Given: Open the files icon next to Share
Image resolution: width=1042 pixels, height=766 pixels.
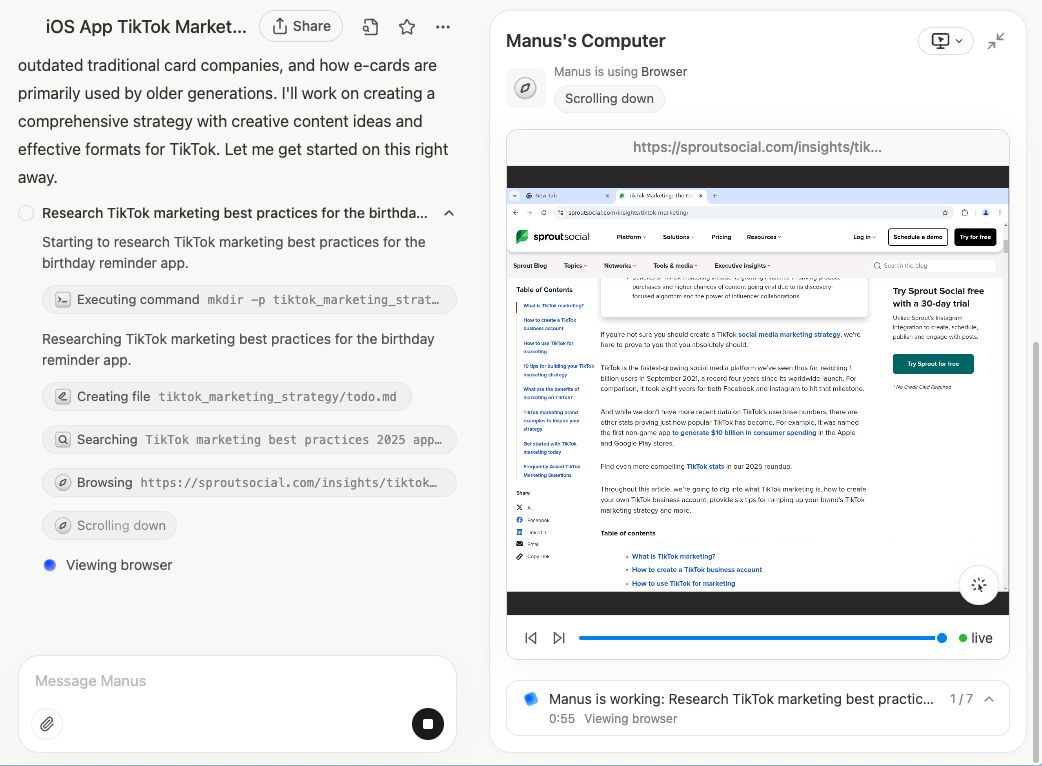Looking at the screenshot, I should [x=371, y=27].
